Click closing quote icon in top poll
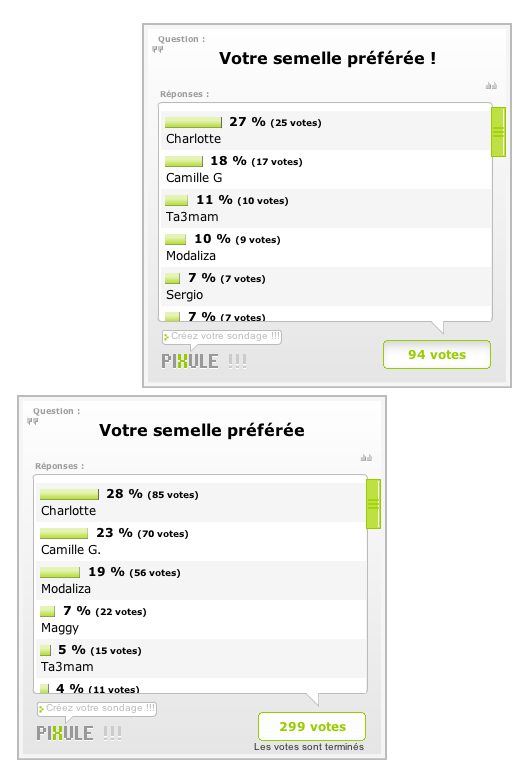Screen dimensions: 532x767 pos(491,86)
